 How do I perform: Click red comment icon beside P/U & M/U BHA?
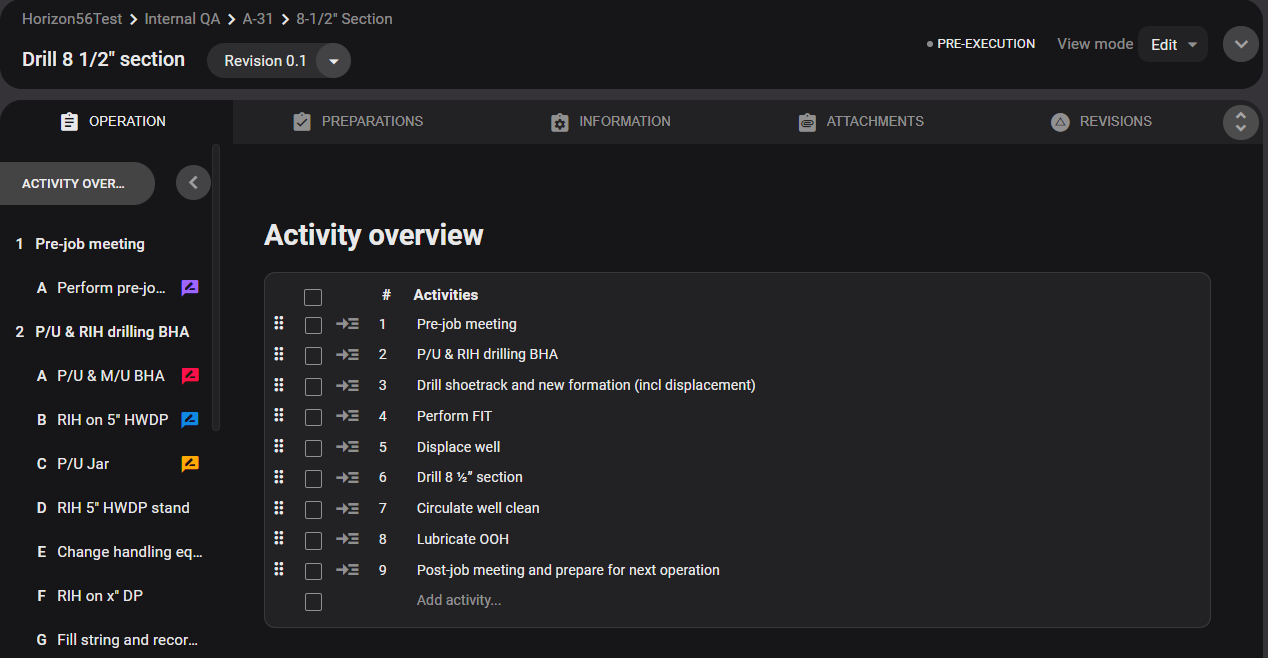tap(189, 376)
